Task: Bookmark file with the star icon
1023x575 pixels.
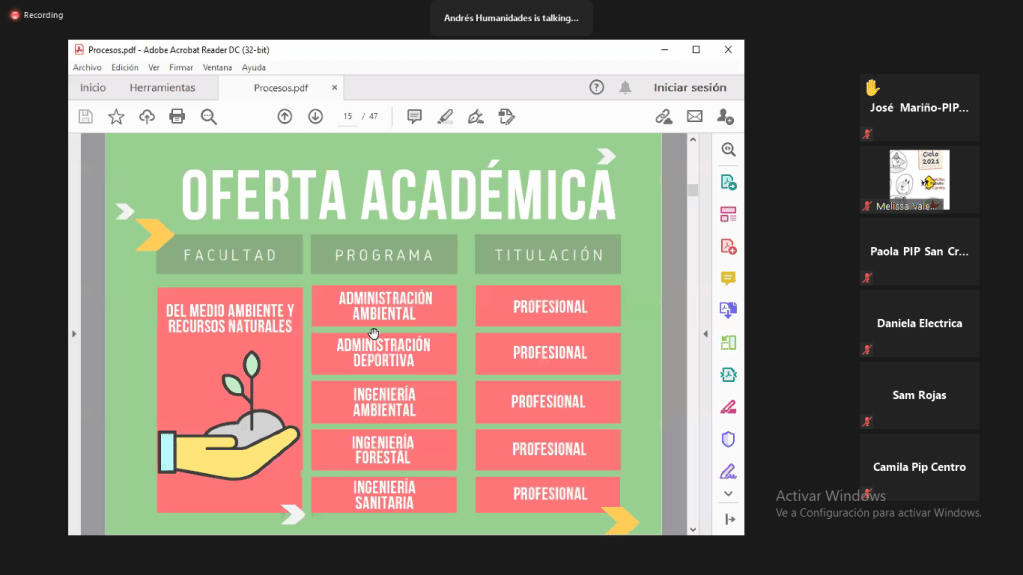Action: [116, 117]
